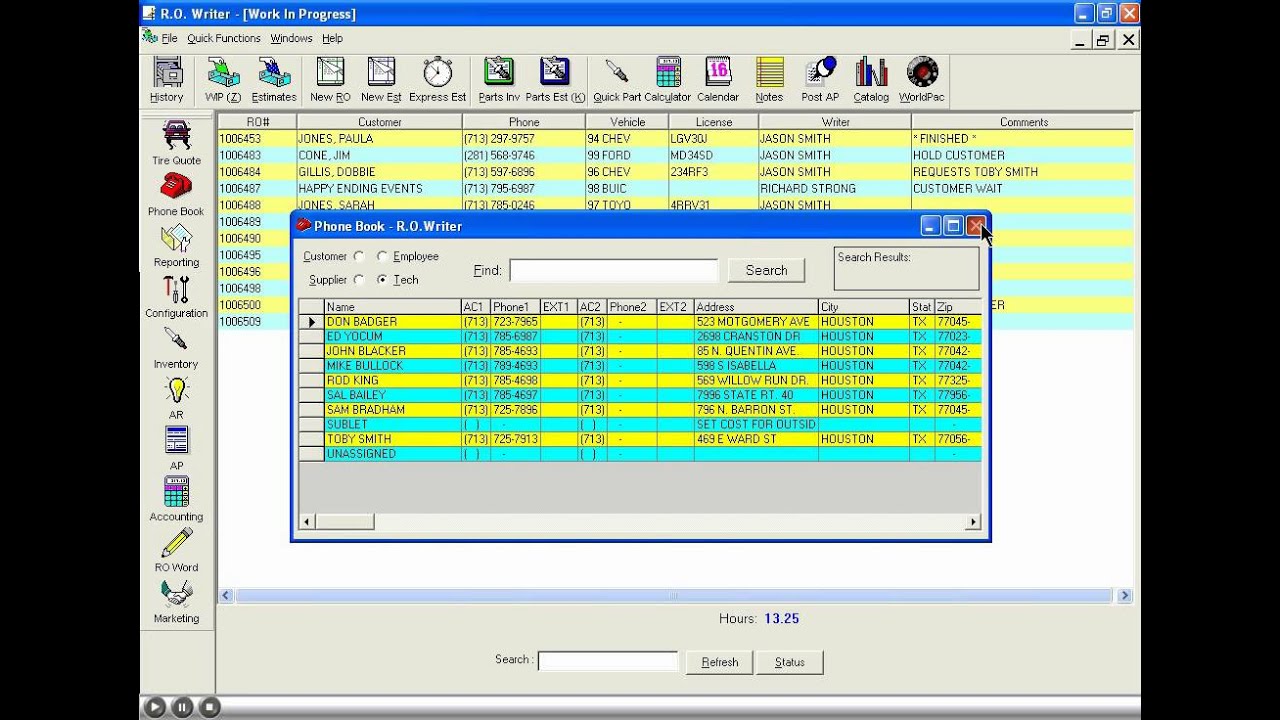Open WIP (Z) from the toolbar
This screenshot has width=1280, height=720.
tap(223, 80)
